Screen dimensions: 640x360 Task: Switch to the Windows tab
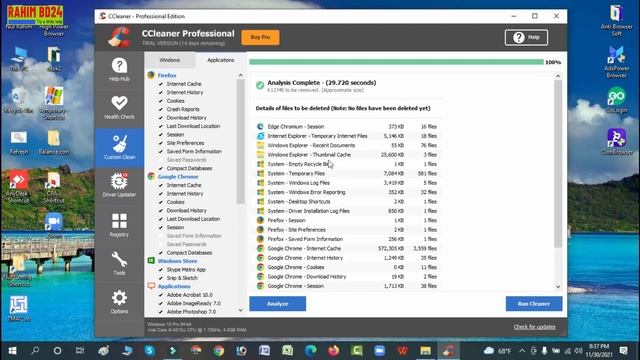click(x=169, y=60)
